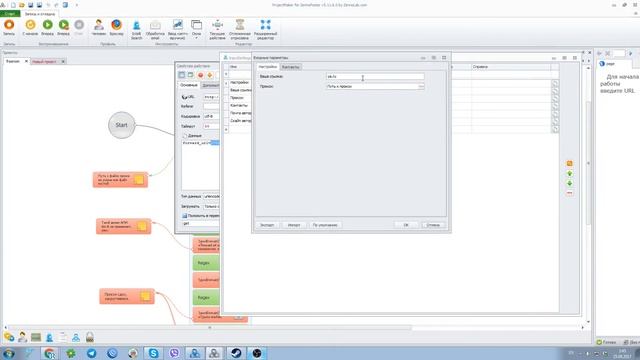Select the Основные tab in action properties
Screen dimensions: 640x360
[189, 85]
